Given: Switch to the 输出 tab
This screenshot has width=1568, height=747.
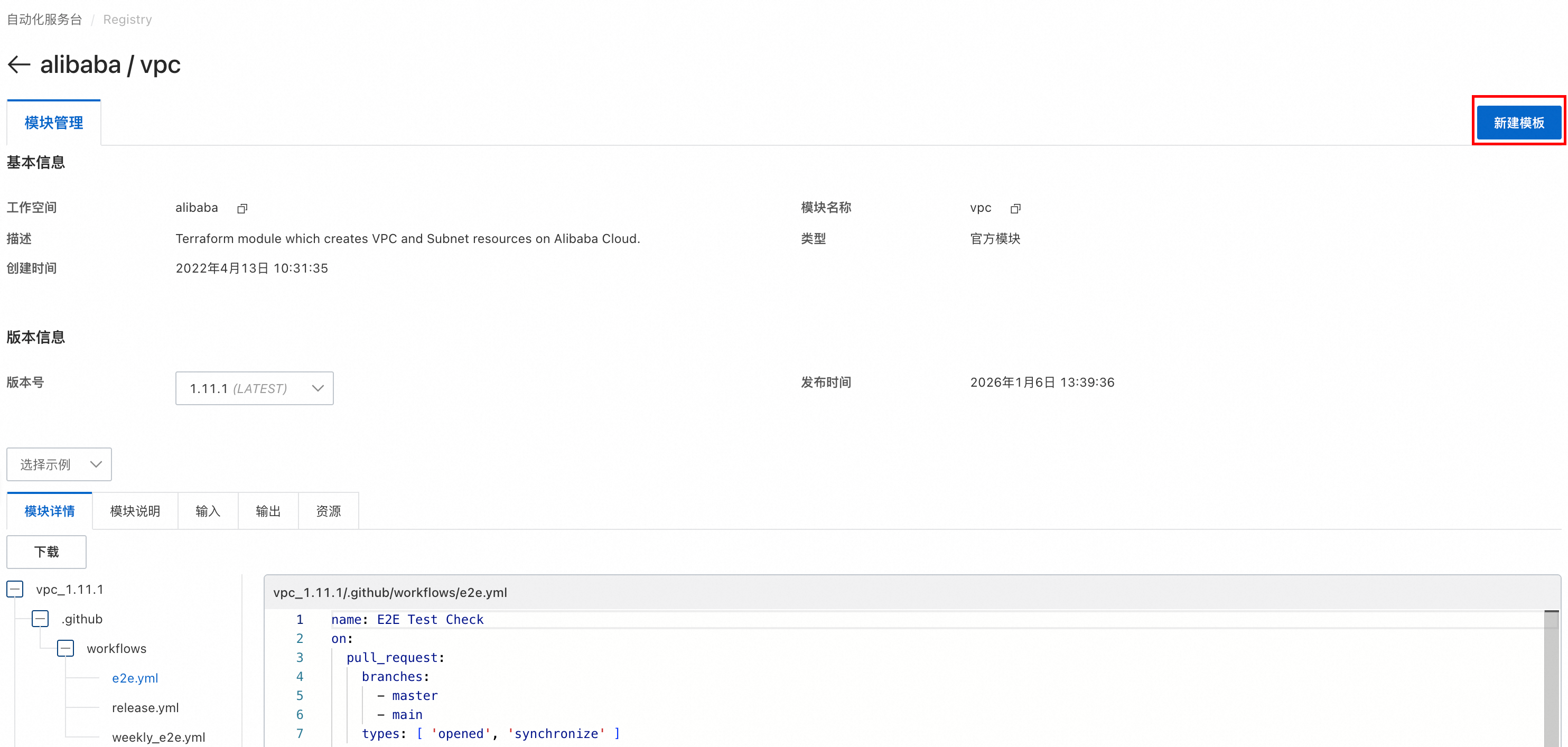Looking at the screenshot, I should (x=268, y=511).
